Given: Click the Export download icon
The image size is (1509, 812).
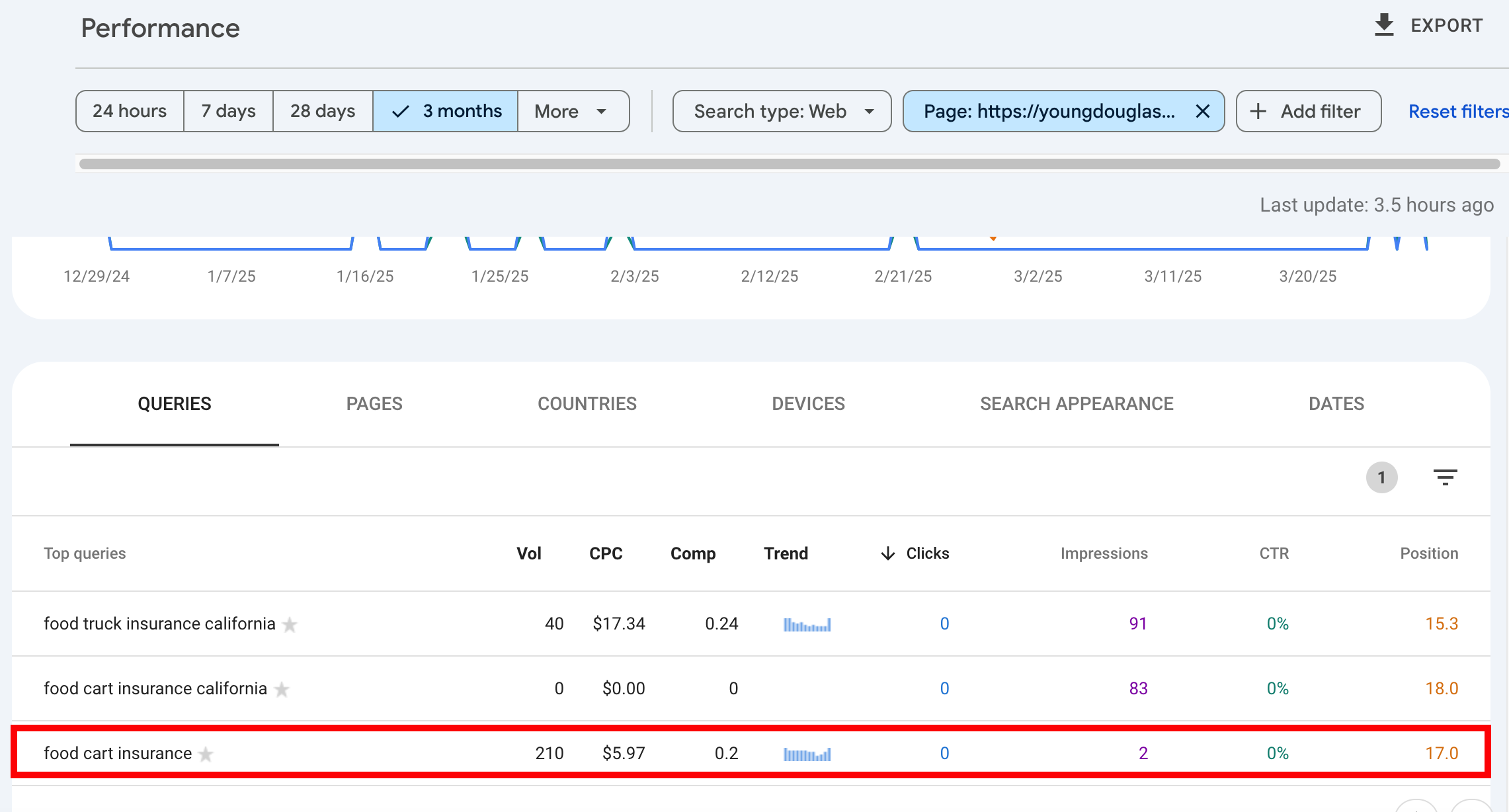Looking at the screenshot, I should [1384, 25].
